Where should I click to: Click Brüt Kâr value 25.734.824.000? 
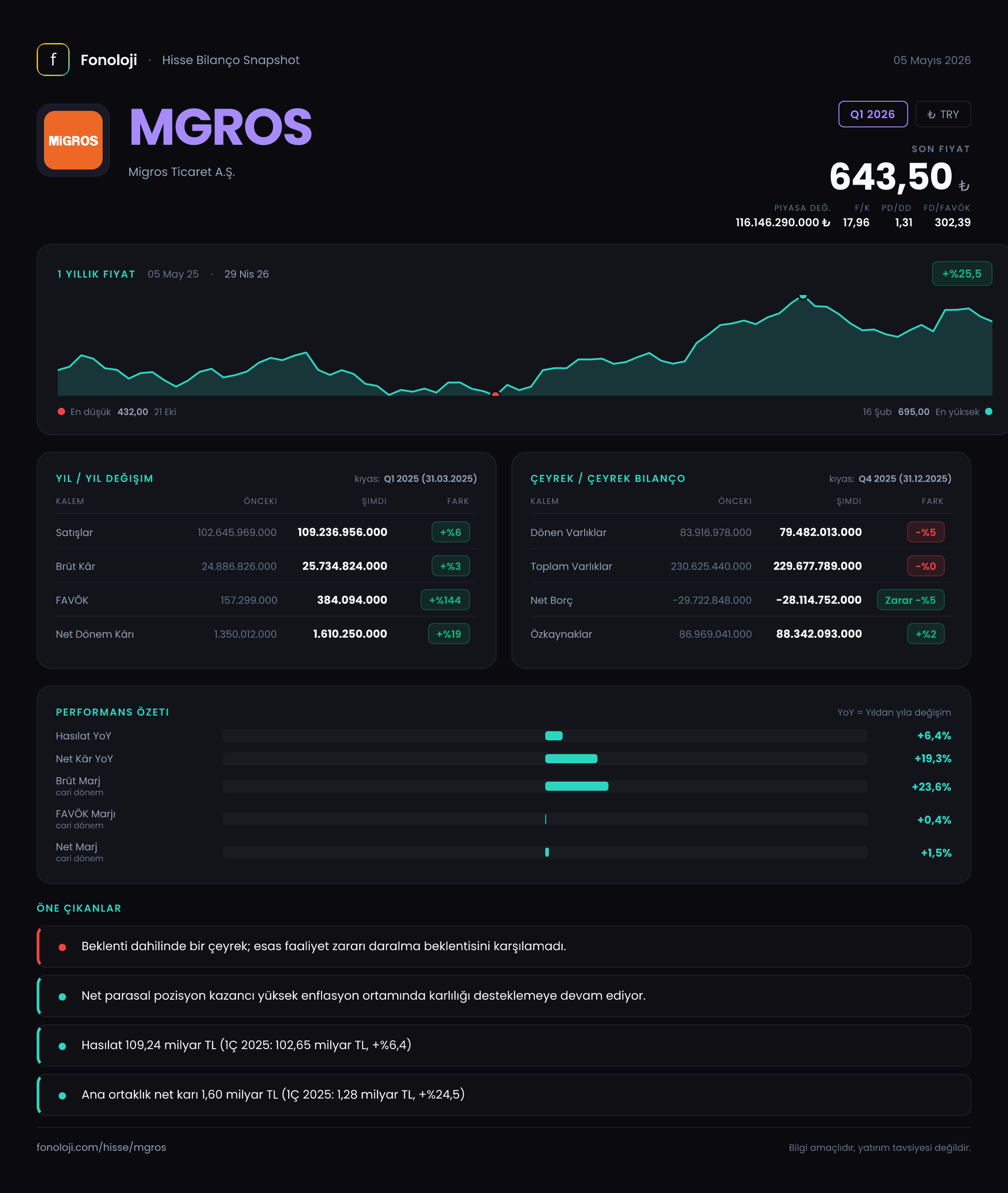pos(345,566)
